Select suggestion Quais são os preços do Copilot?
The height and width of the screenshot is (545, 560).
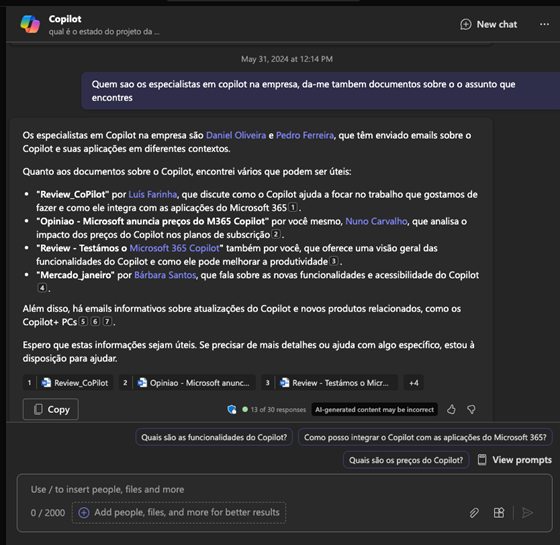tap(406, 460)
